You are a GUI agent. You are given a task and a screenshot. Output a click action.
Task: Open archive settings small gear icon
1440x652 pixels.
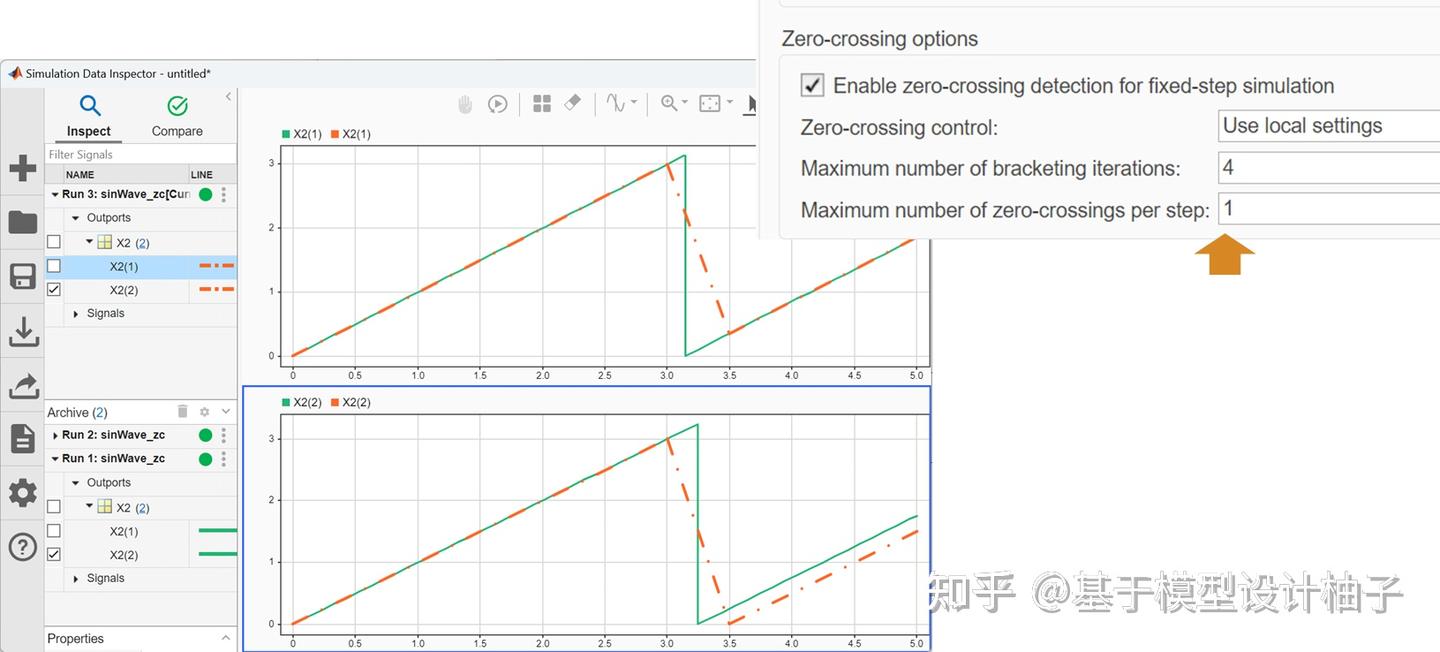[204, 412]
